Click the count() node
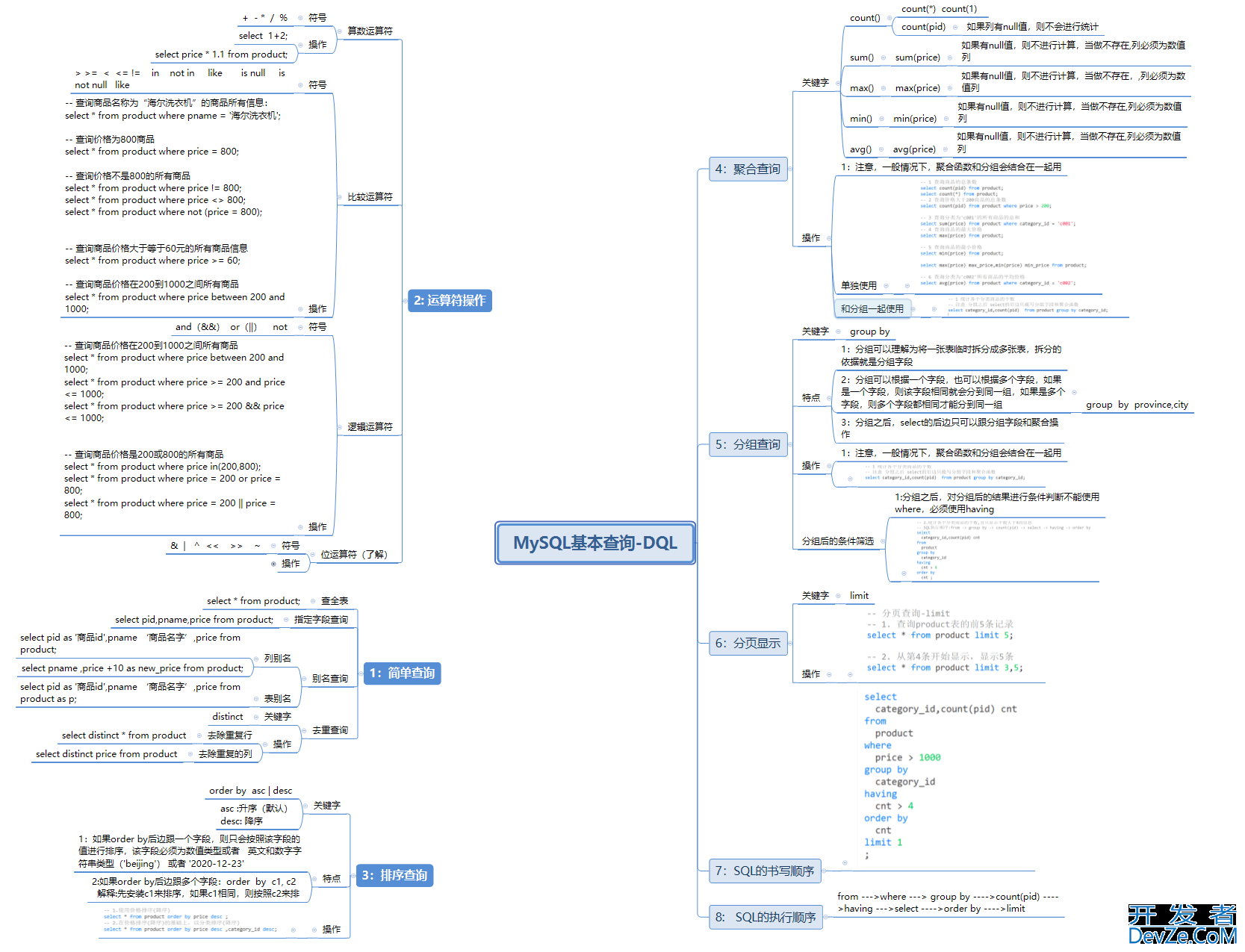This screenshot has height=952, width=1245. pos(865,18)
